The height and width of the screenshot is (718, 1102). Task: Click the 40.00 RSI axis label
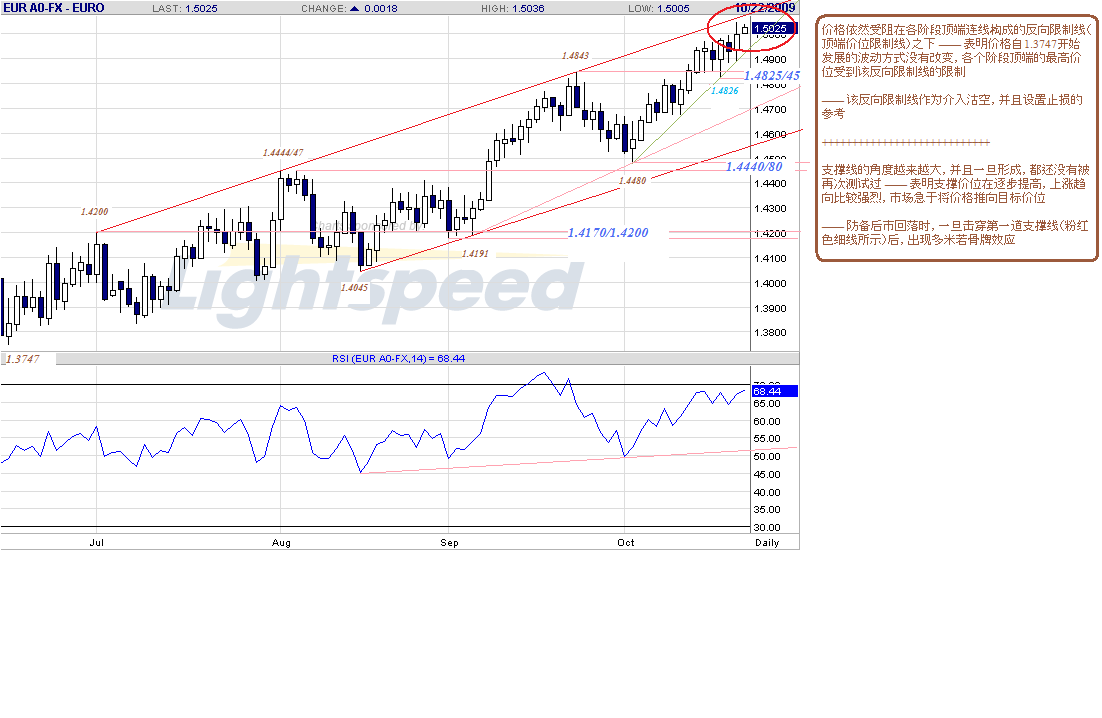tap(767, 492)
